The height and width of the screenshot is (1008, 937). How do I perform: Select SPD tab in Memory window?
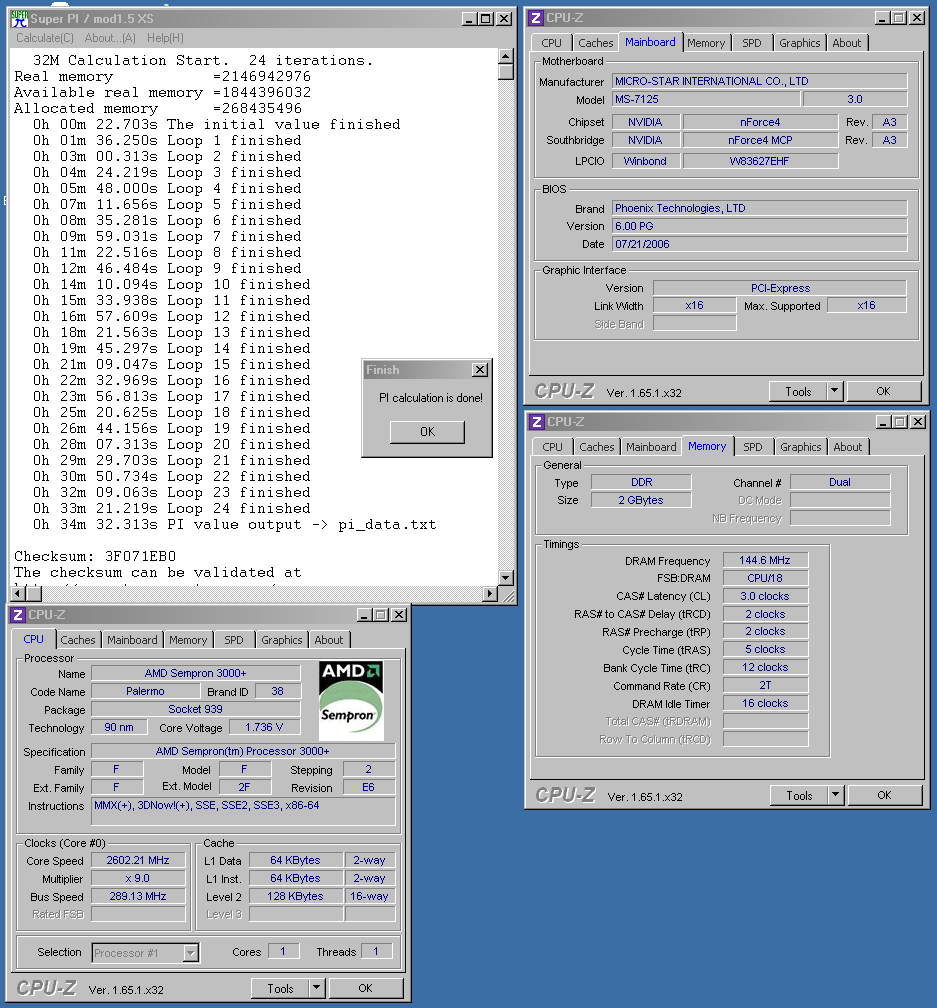(x=753, y=447)
